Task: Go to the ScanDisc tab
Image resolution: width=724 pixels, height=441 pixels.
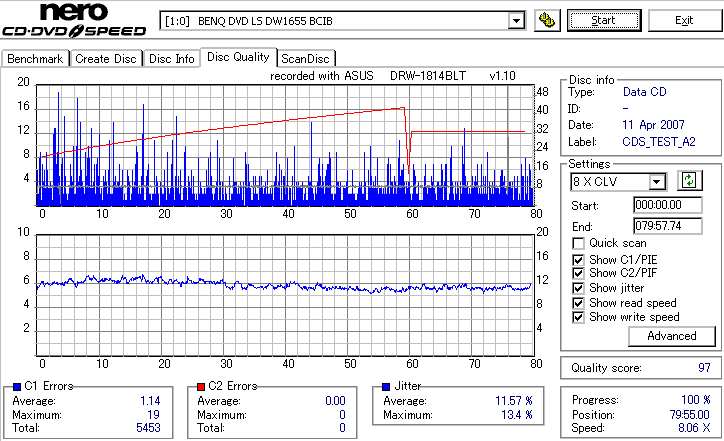Action: click(x=305, y=59)
